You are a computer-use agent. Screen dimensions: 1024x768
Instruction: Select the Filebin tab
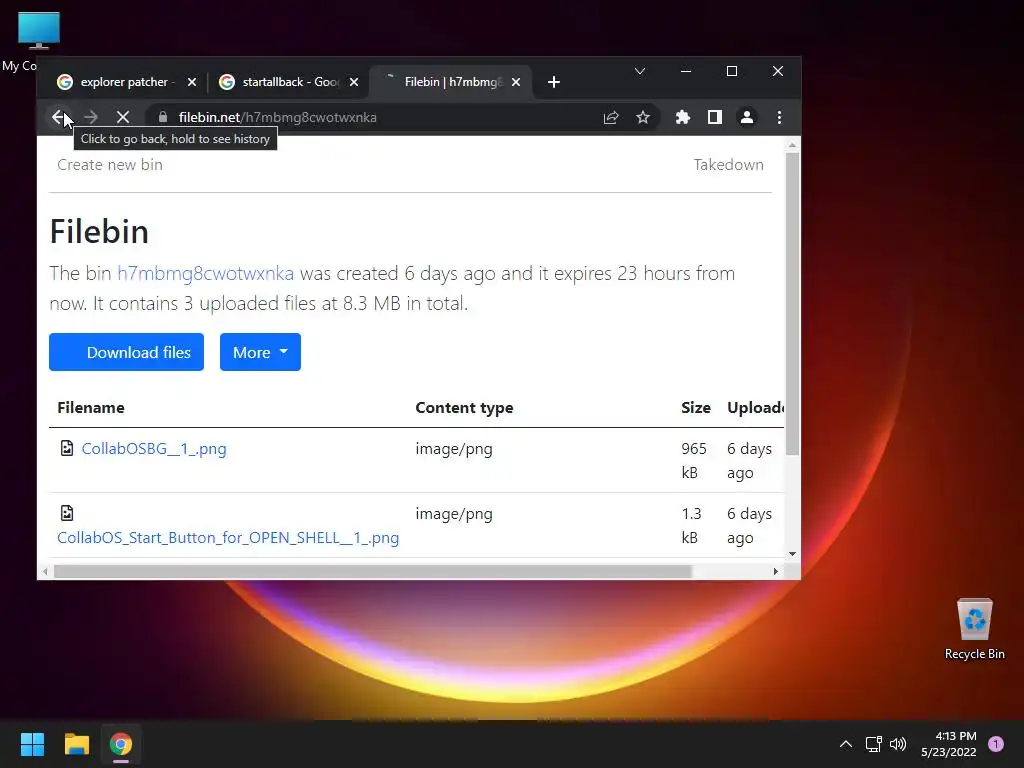click(451, 82)
